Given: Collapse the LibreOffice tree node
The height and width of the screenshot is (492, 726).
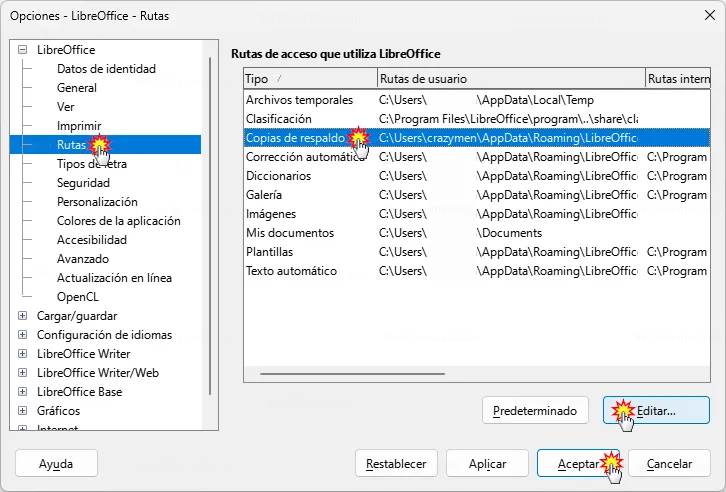Looking at the screenshot, I should pos(22,50).
